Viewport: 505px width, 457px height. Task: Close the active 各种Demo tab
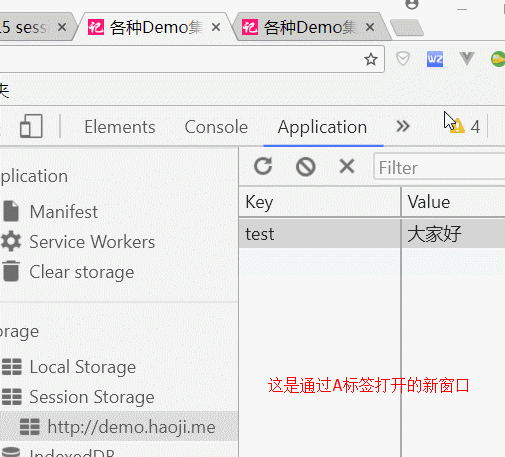tap(216, 27)
